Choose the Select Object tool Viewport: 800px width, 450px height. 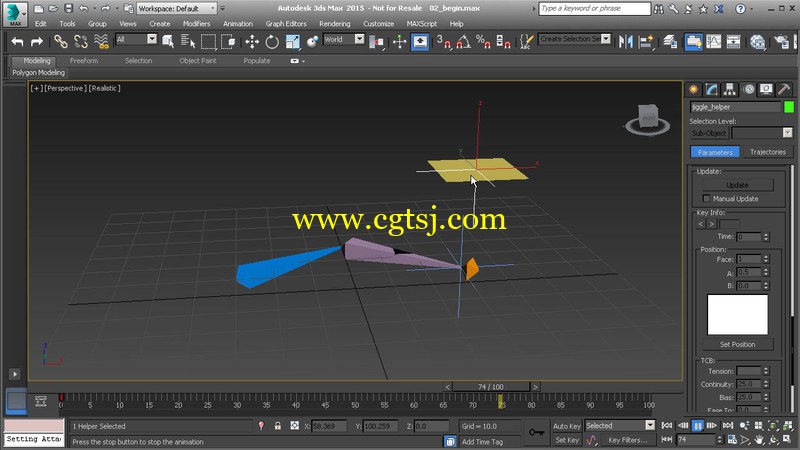(x=168, y=41)
